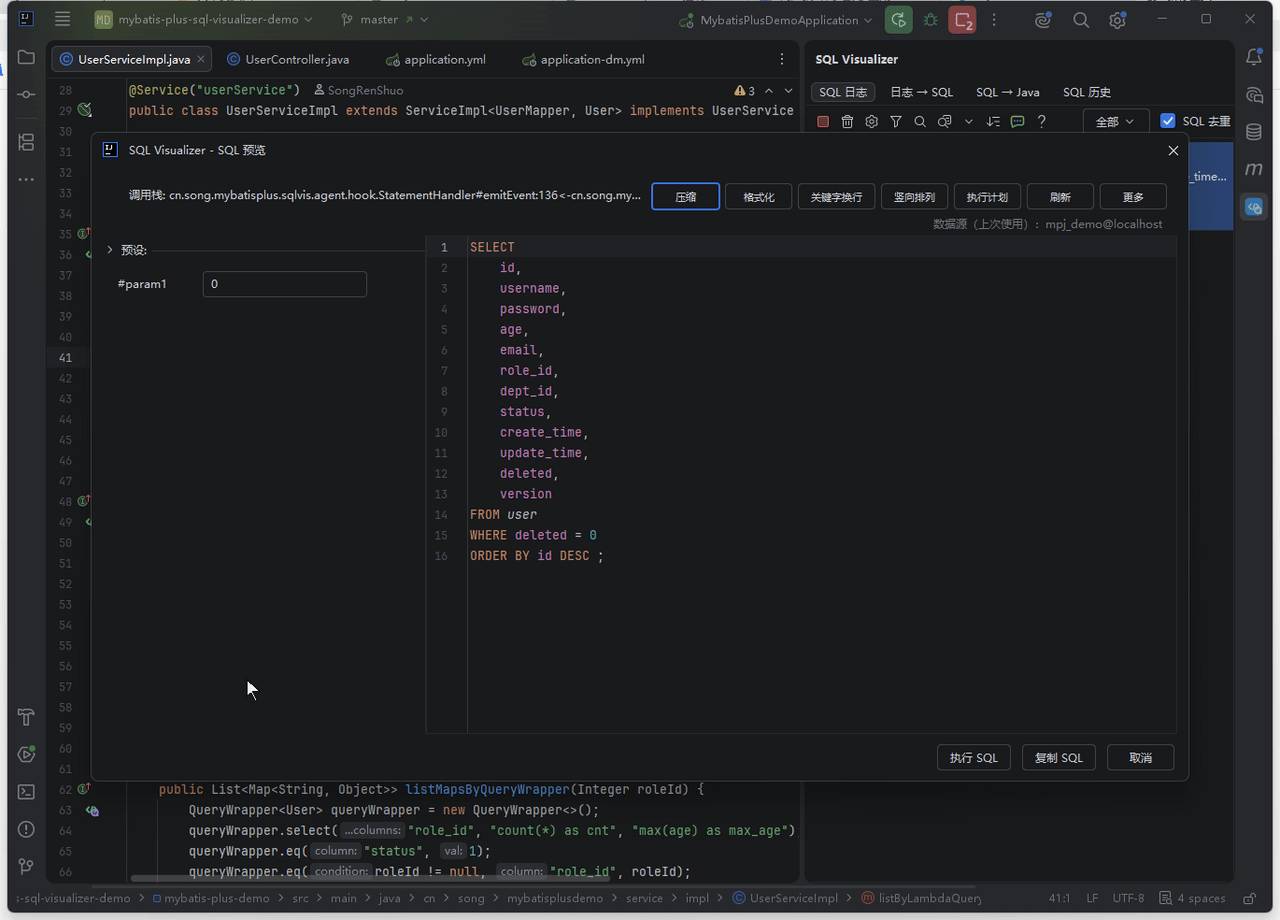Image resolution: width=1280 pixels, height=920 pixels.
Task: Open the MybatisPlusDemoApplication run configuration dropdown
Action: (775, 20)
